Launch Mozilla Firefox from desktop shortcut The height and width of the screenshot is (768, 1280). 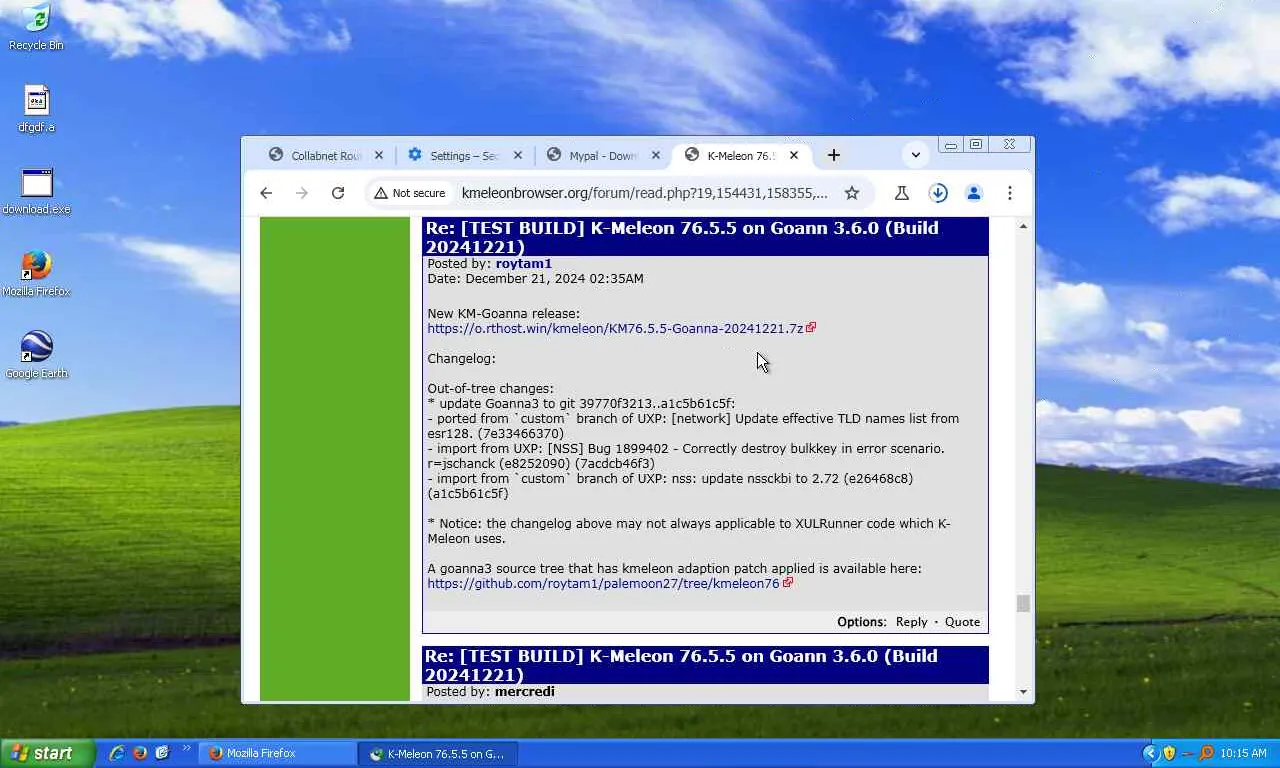click(37, 273)
